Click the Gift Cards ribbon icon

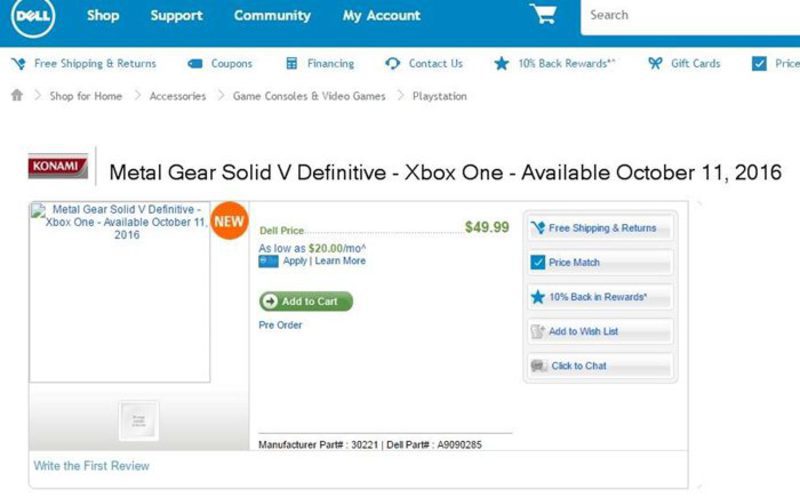[x=655, y=63]
